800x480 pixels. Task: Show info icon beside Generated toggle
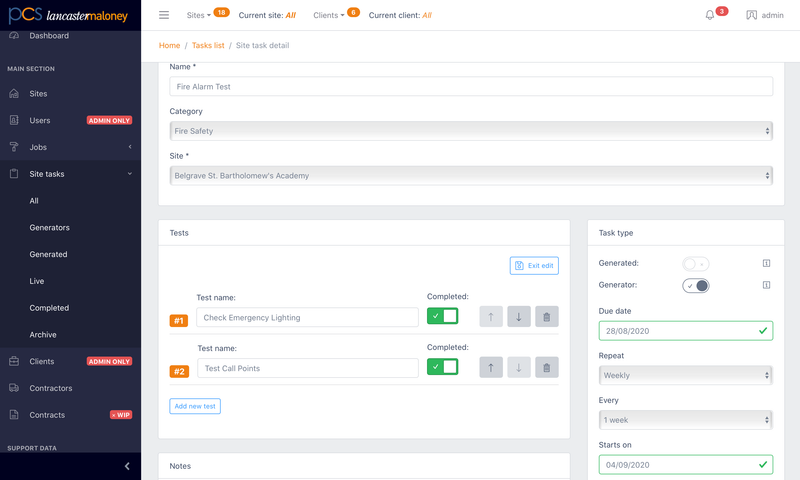click(x=766, y=263)
